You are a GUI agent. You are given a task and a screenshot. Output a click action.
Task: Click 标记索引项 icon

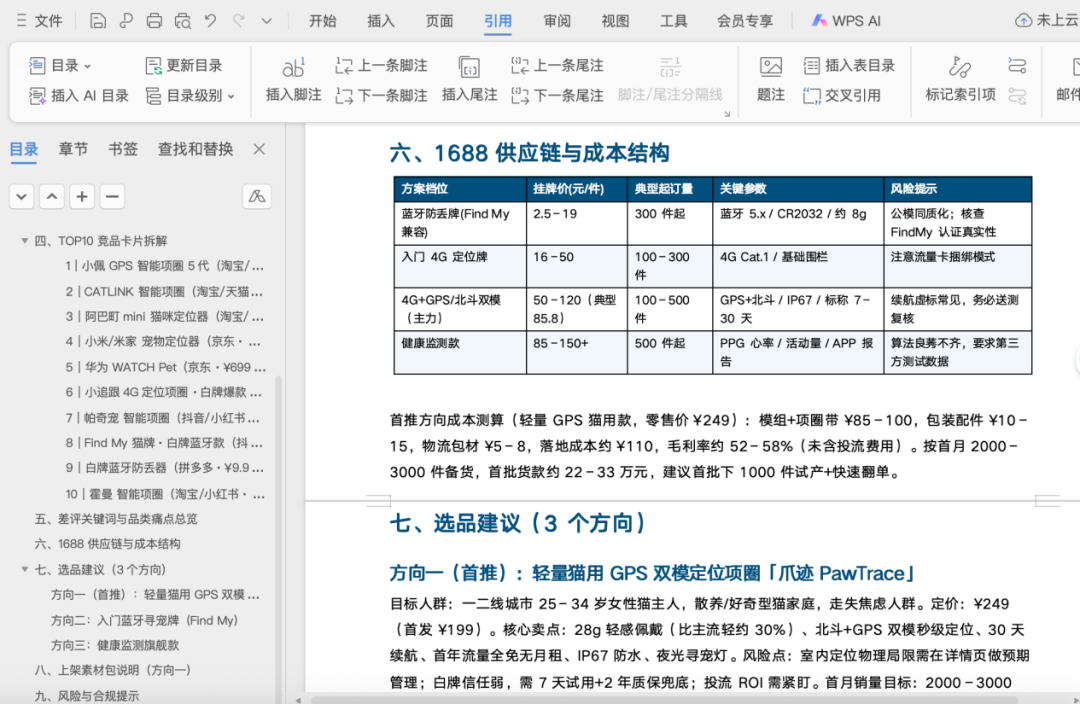click(960, 80)
